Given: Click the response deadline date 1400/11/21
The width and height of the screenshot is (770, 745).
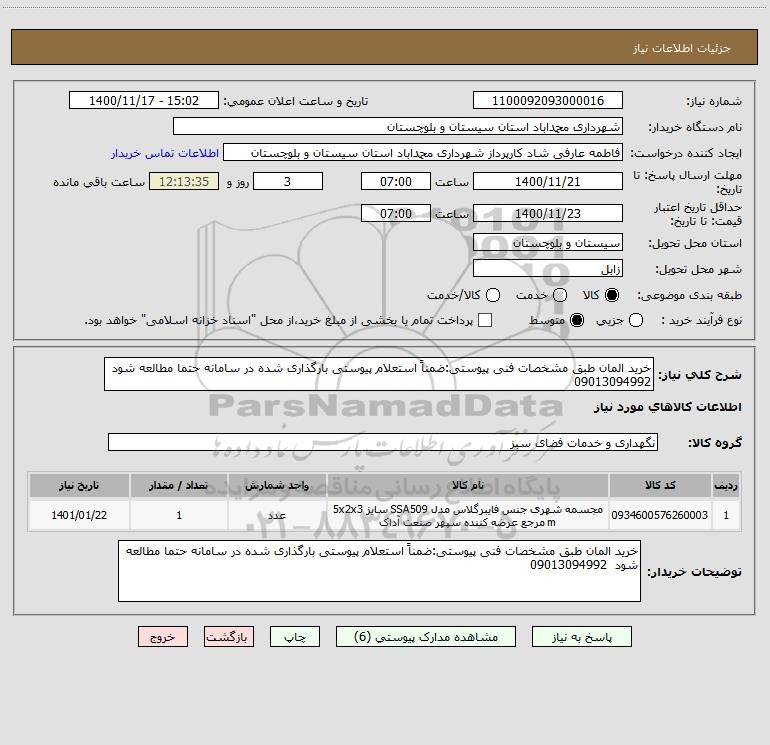Looking at the screenshot, I should pos(548,181).
